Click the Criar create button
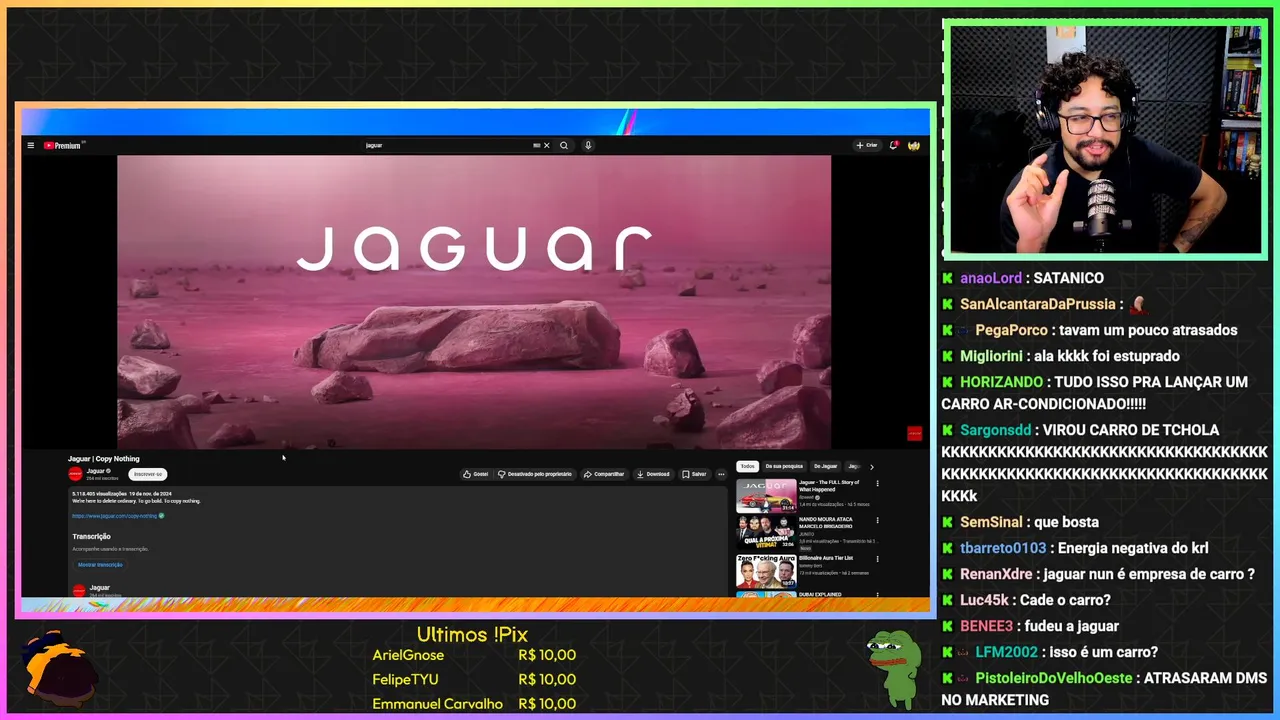The image size is (1280, 720). (x=867, y=146)
